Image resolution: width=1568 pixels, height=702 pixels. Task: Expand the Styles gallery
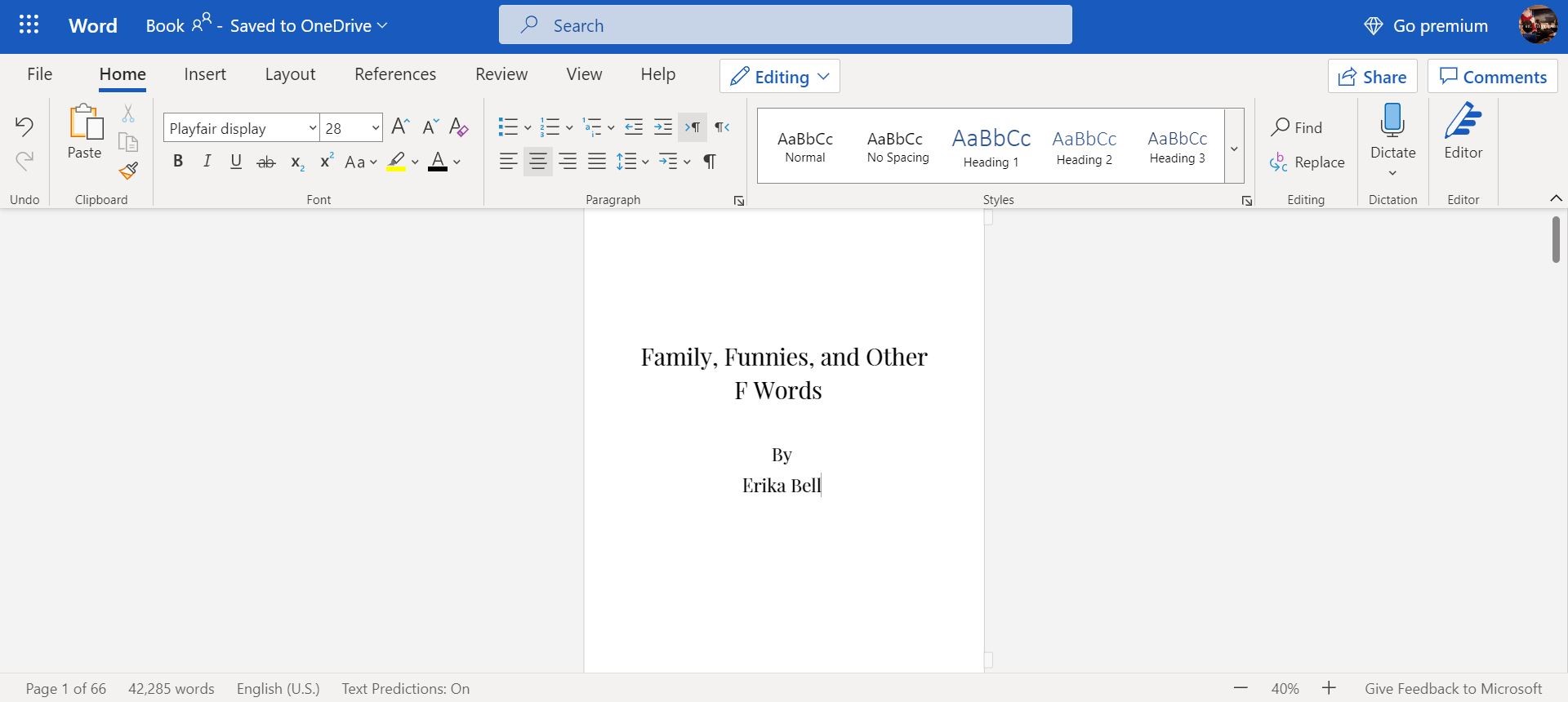tap(1234, 148)
